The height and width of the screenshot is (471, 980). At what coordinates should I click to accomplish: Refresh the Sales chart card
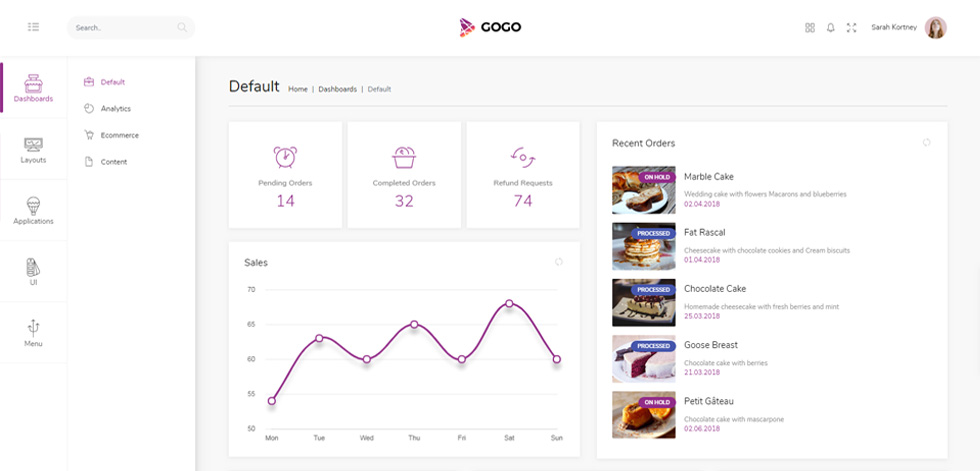[559, 262]
